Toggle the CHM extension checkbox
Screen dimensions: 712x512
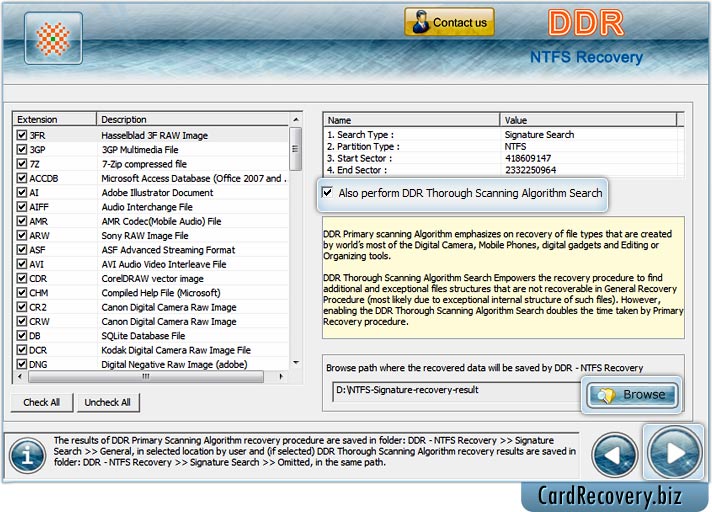21,293
